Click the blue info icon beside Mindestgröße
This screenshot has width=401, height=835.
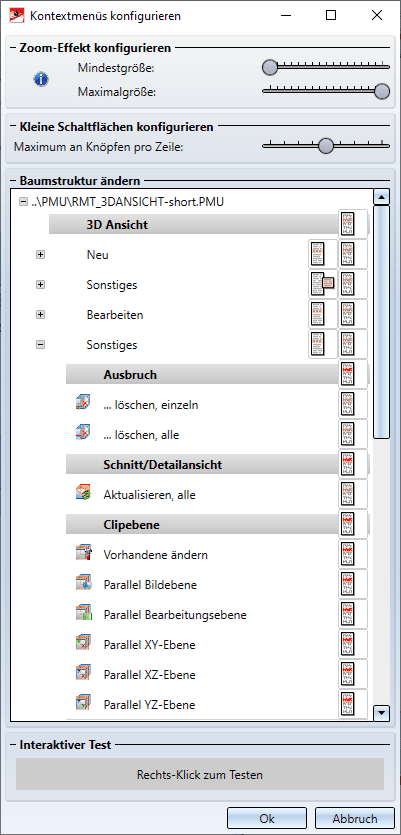pyautogui.click(x=41, y=79)
